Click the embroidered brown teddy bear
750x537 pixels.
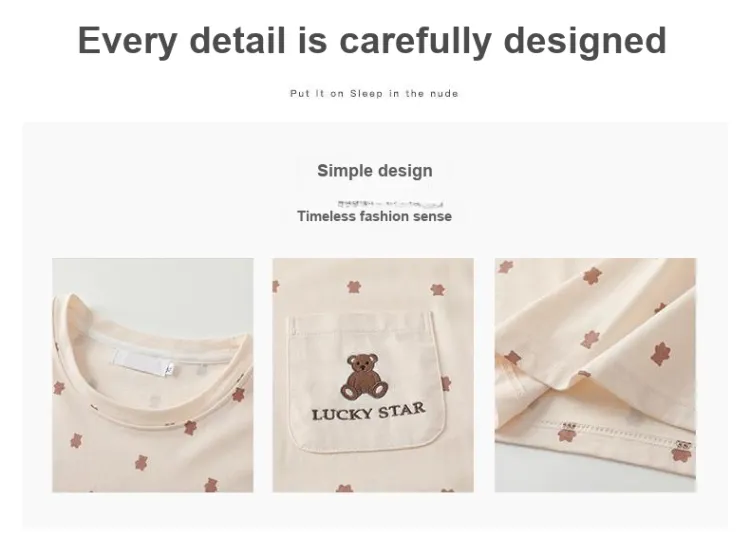364,377
